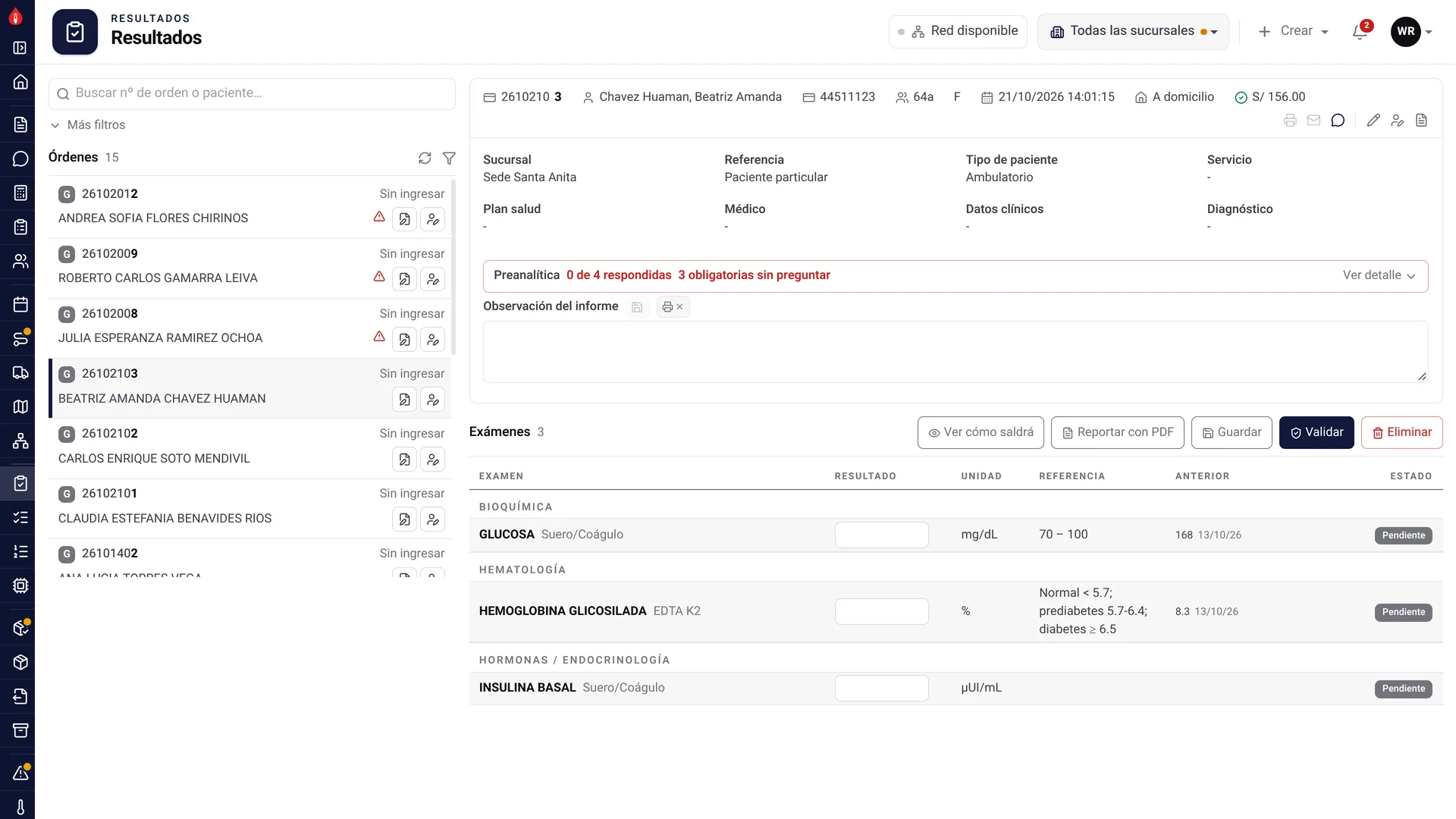Click the INSULINA BASAL result input
Image resolution: width=1456 pixels, height=819 pixels.
pyautogui.click(x=881, y=688)
